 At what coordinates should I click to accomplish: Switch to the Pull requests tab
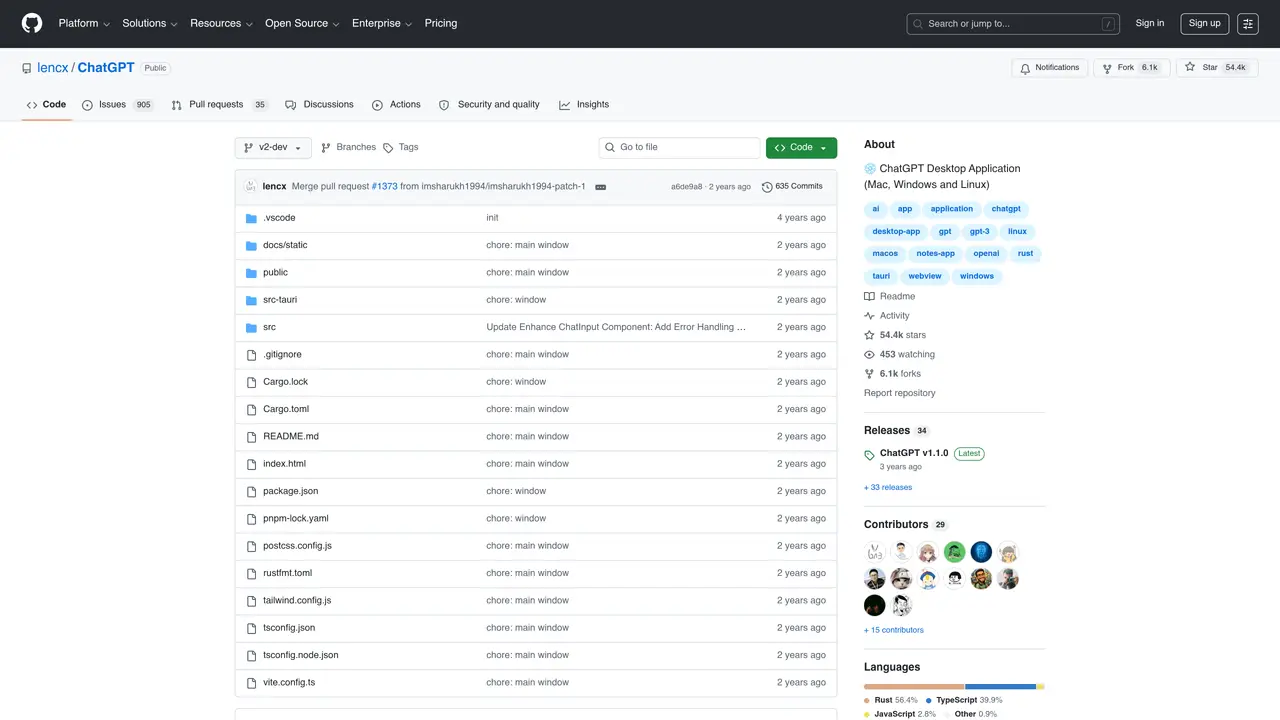click(x=219, y=105)
